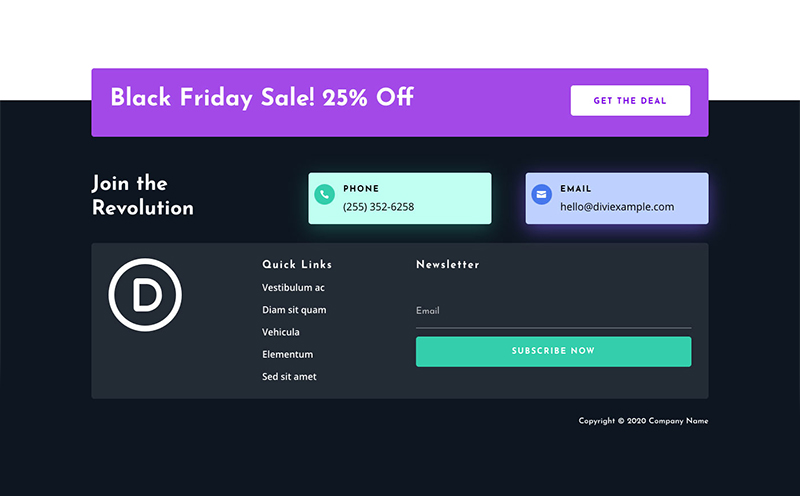Click the Black Friday Sale banner heading
Screen dimensions: 800x496
click(262, 98)
